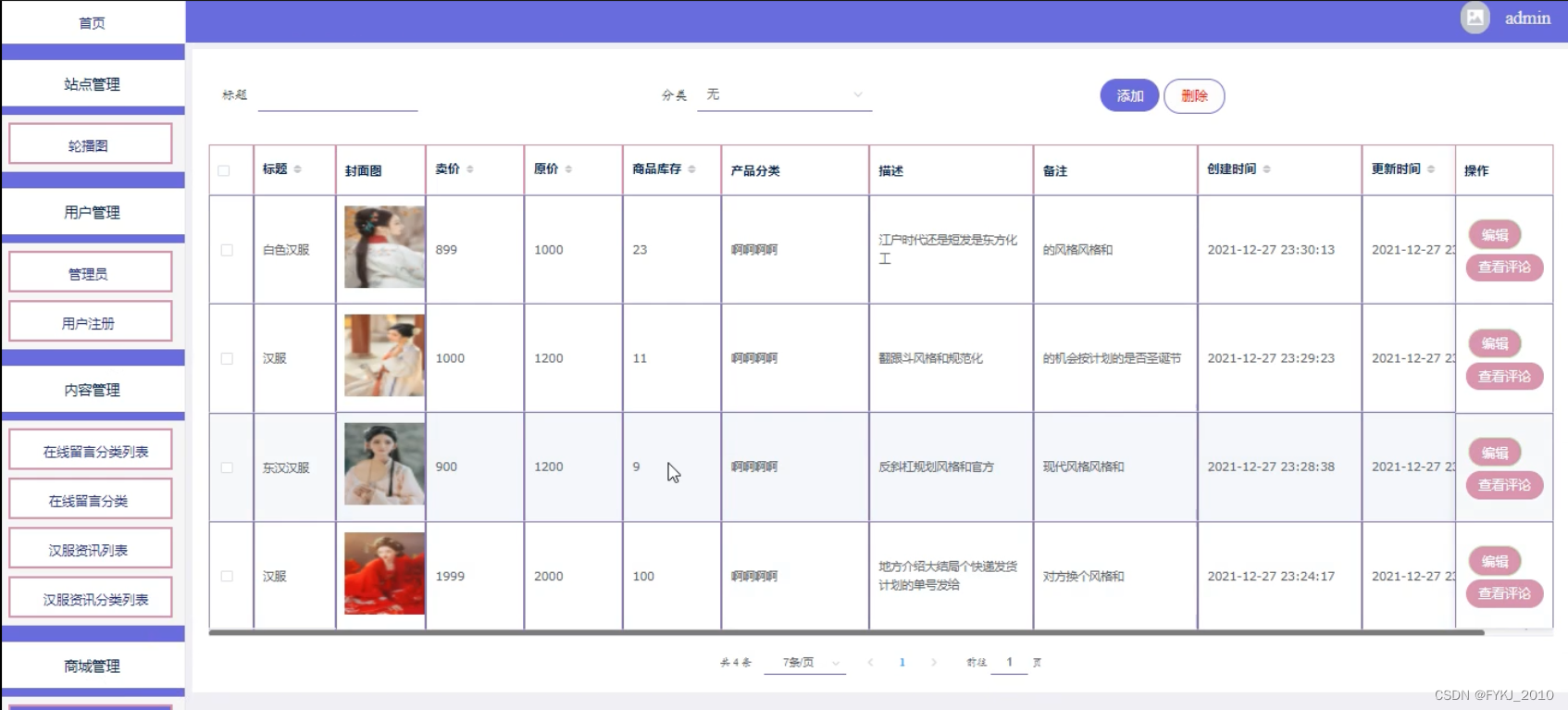Screen dimensions: 1568x710
Task: Sort table by 创建时间 column arrows
Action: [x=1266, y=169]
